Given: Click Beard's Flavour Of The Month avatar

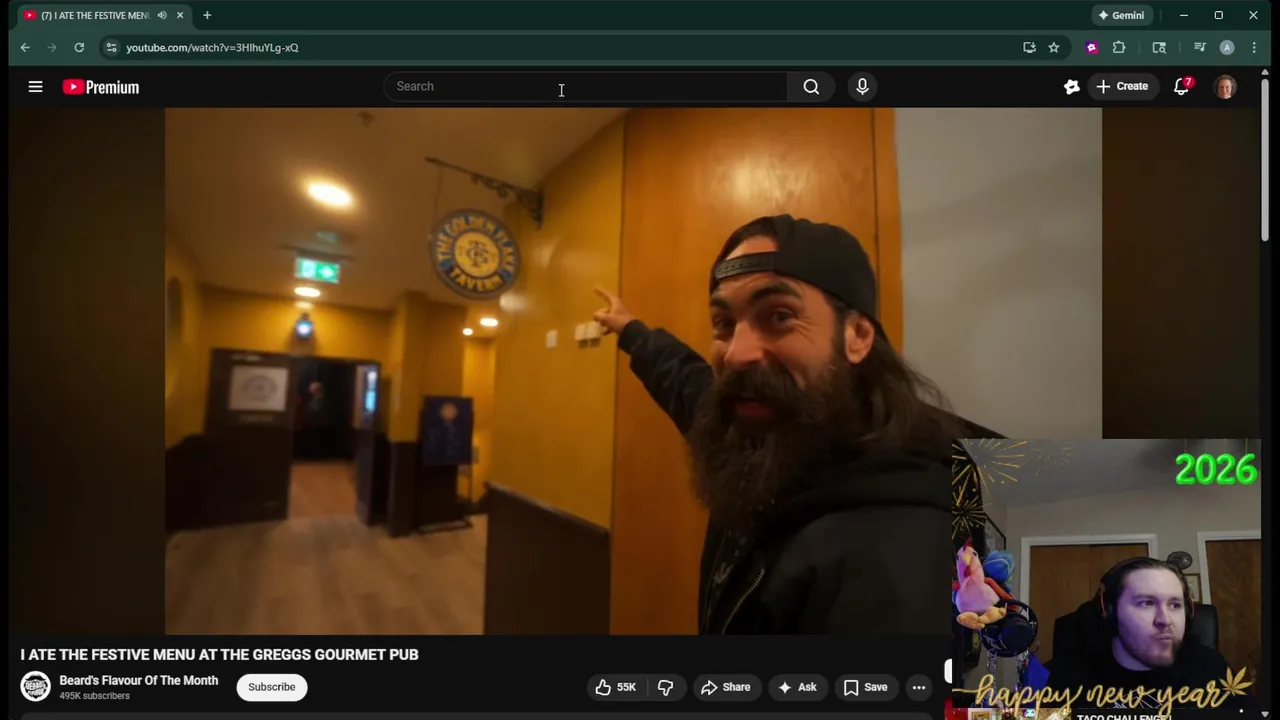Looking at the screenshot, I should point(35,686).
